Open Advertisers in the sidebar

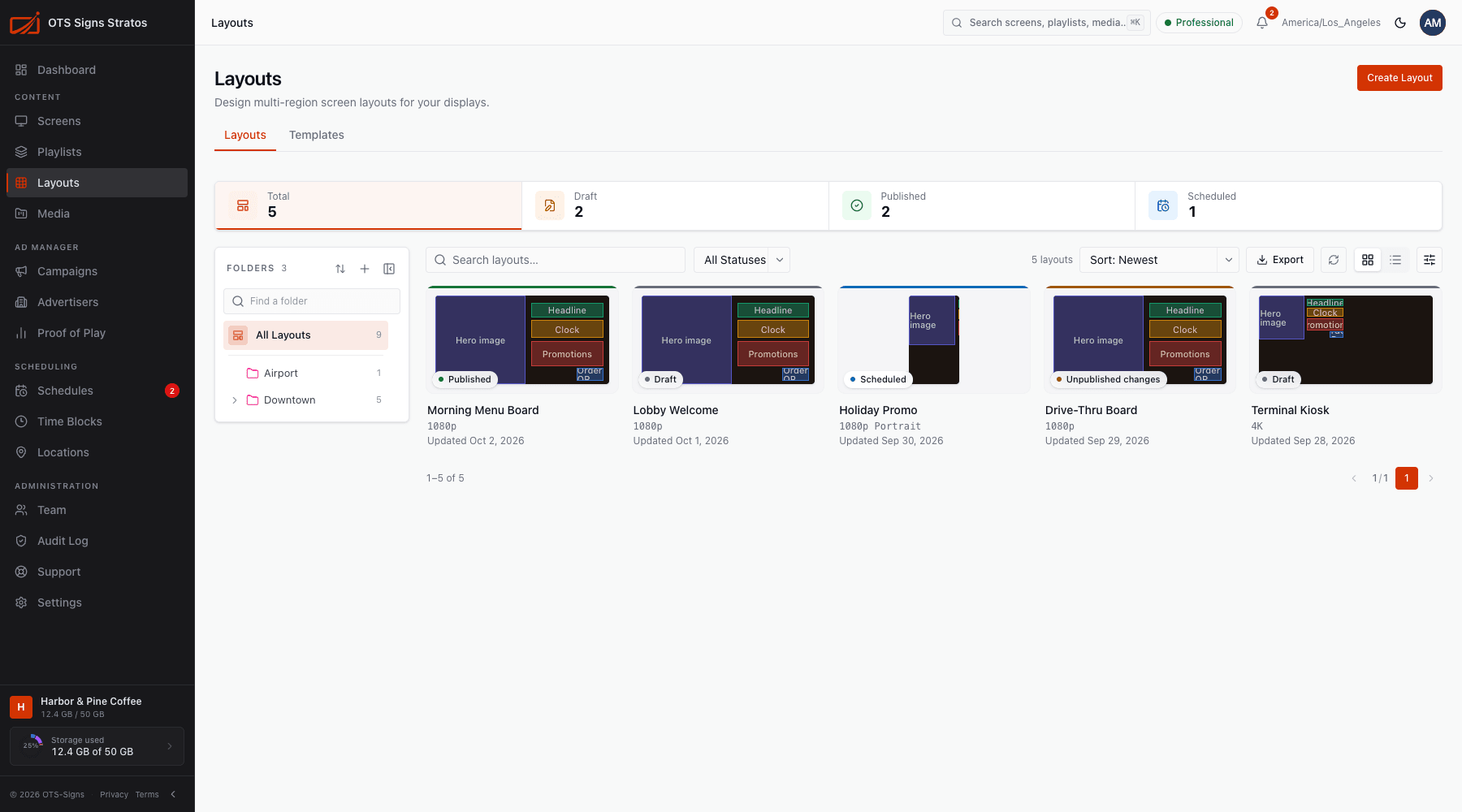tap(97, 302)
